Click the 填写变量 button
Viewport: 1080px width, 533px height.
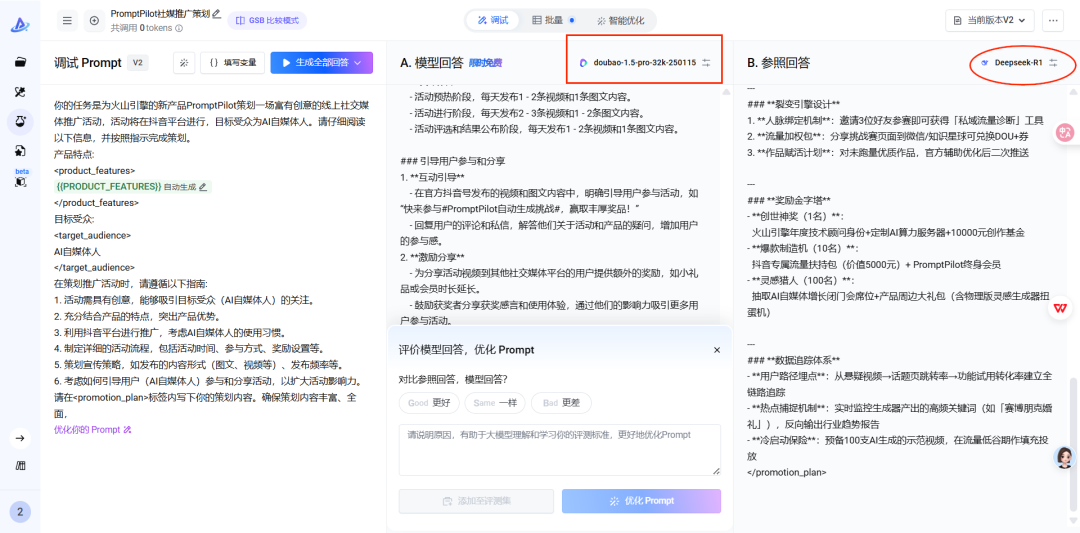tap(233, 63)
